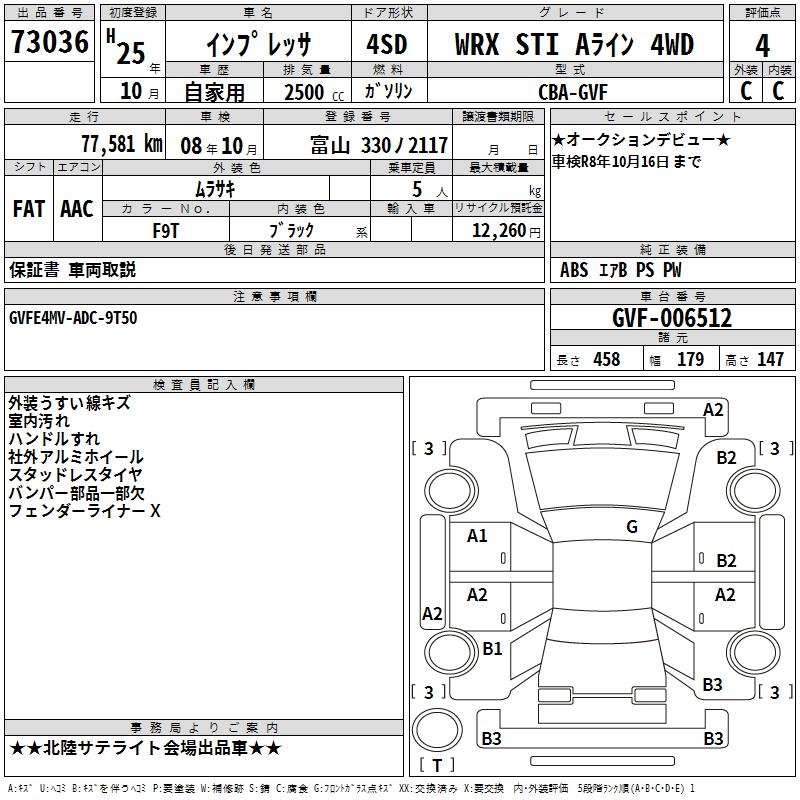Click inspector note スタッドレスタイヤ
This screenshot has width=800, height=800.
coord(75,474)
